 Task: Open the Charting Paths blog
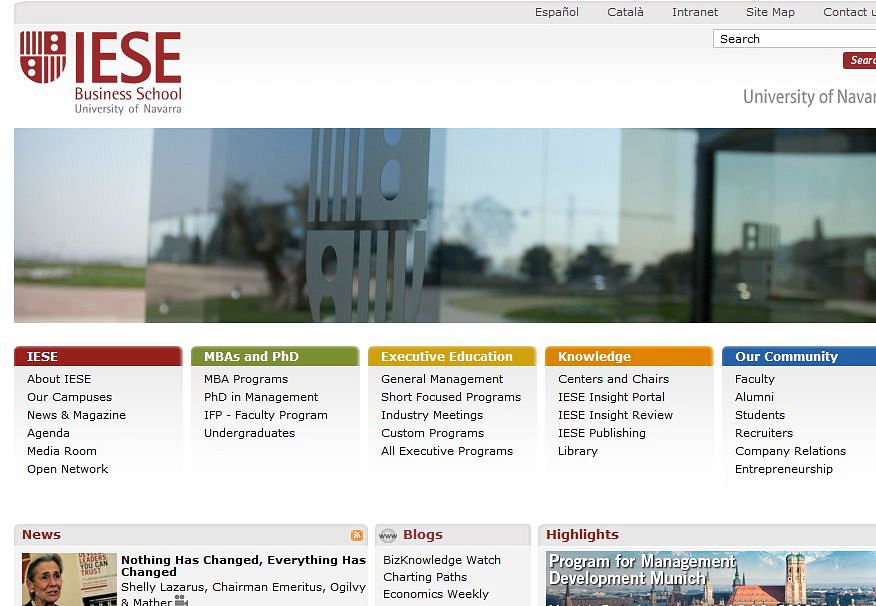tap(425, 577)
